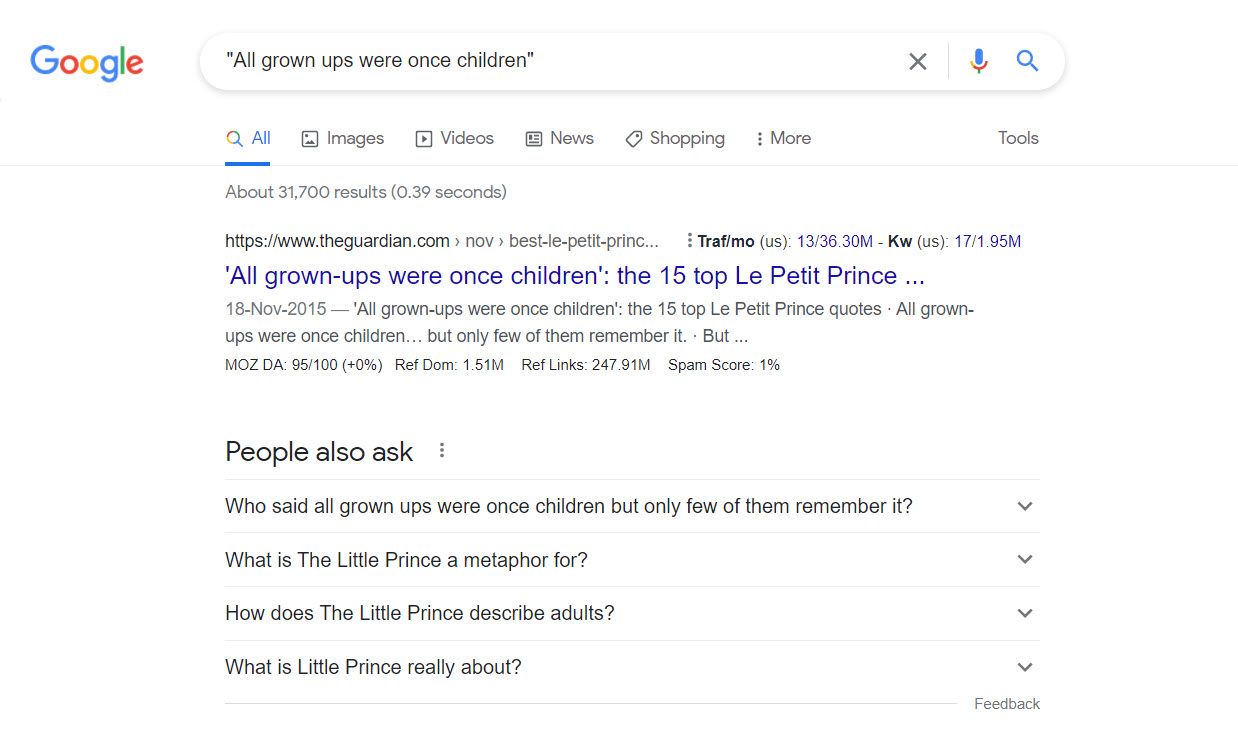Switch to the All results tab
The image size is (1238, 740).
(248, 138)
